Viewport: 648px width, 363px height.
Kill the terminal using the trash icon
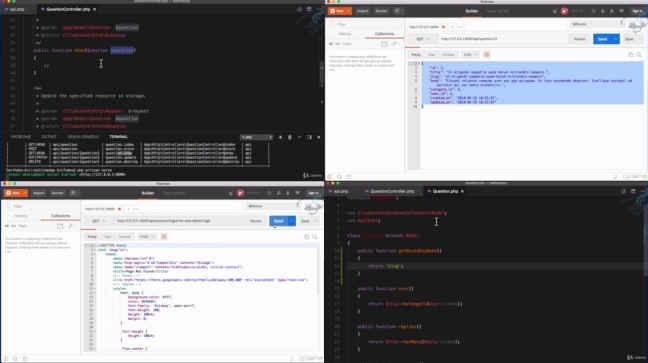[290, 137]
